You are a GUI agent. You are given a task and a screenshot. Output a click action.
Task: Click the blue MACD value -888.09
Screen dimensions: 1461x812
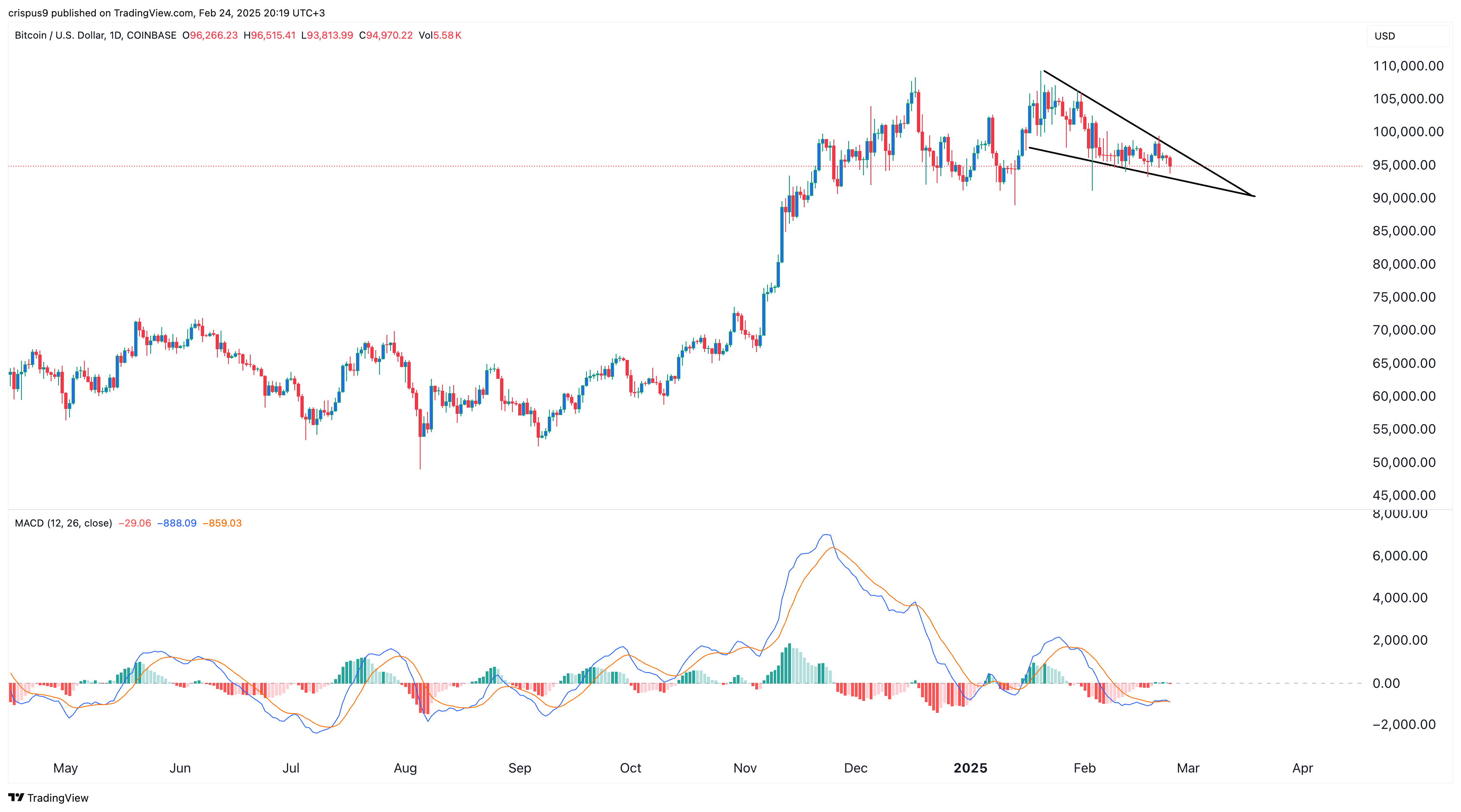pos(177,523)
